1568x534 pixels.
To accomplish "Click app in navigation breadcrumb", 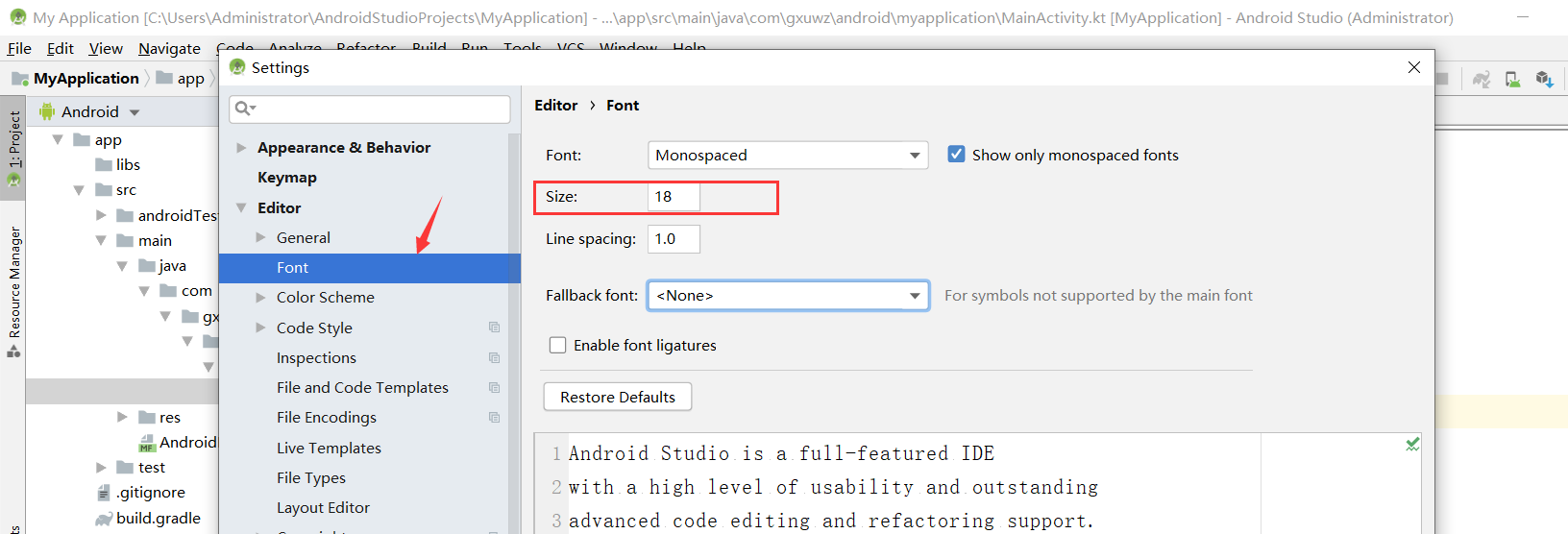I will click(x=190, y=79).
